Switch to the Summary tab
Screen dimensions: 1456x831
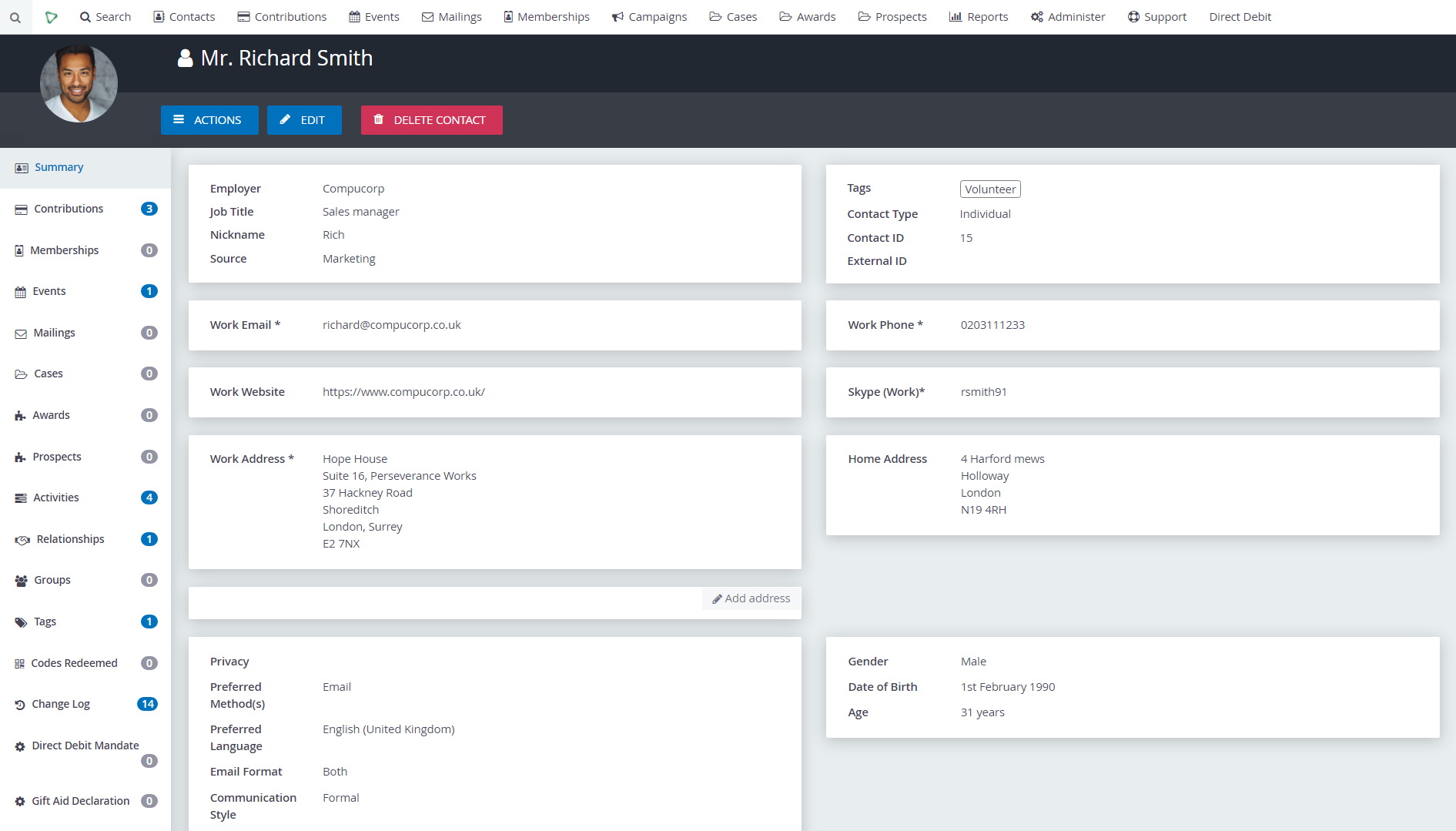tap(59, 166)
